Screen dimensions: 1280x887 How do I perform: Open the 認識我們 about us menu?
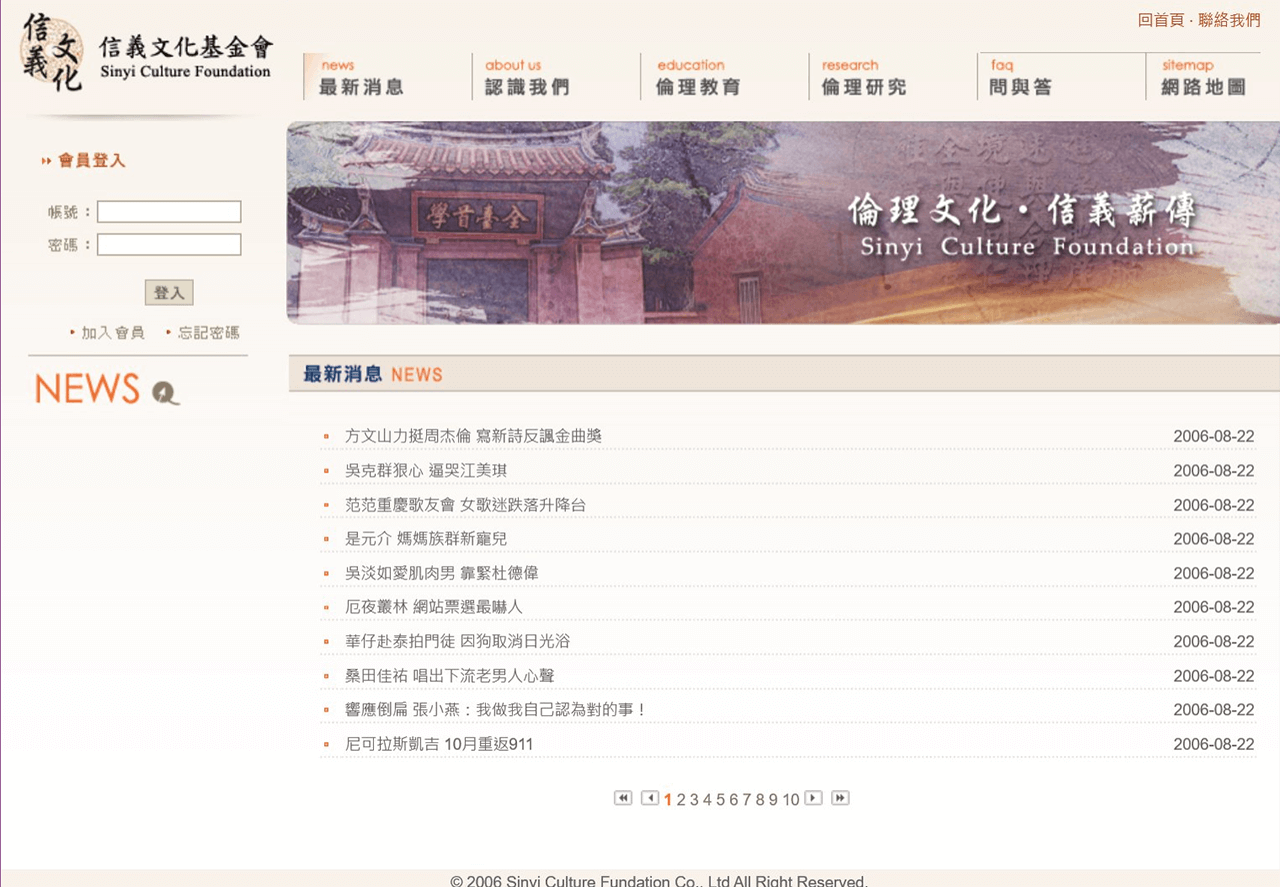click(x=527, y=77)
